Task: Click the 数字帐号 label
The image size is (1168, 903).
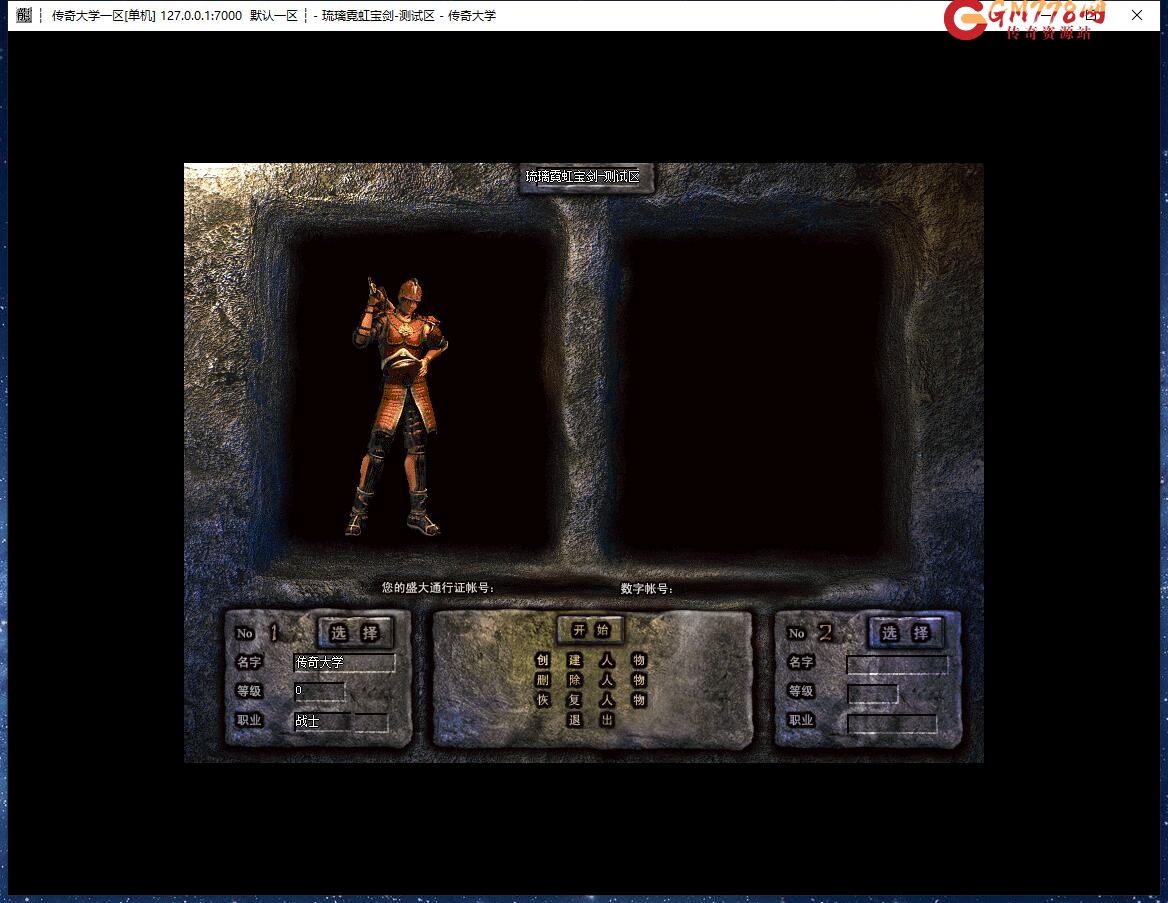Action: coord(647,589)
